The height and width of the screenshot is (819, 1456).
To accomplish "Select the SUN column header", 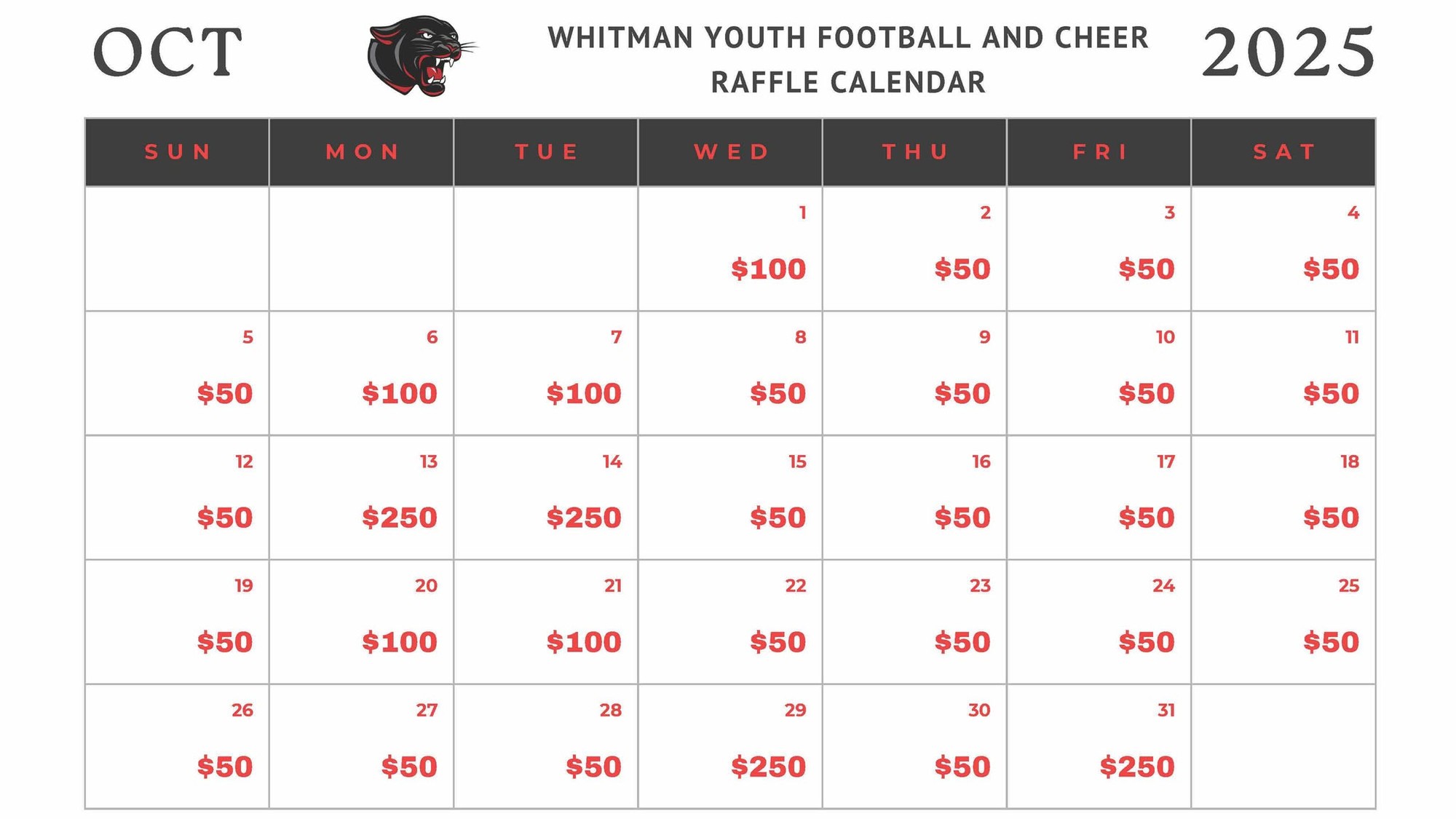I will point(178,152).
